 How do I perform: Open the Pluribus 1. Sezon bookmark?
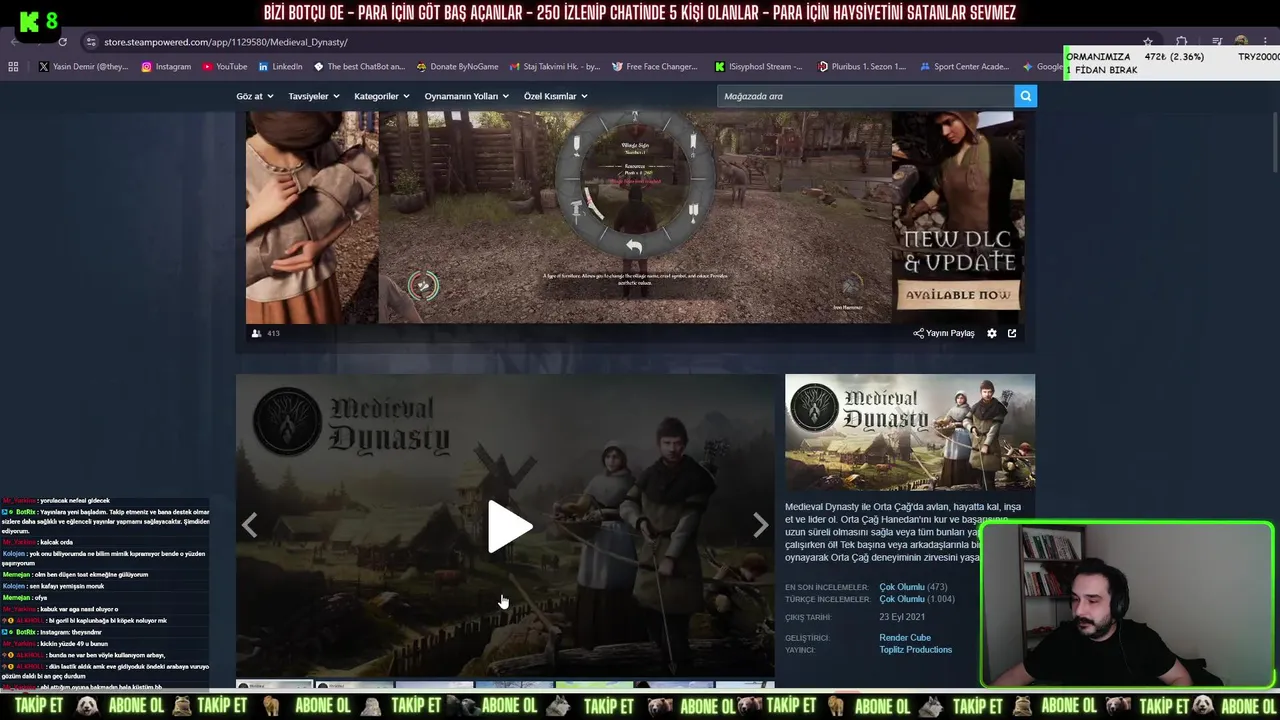(862, 67)
